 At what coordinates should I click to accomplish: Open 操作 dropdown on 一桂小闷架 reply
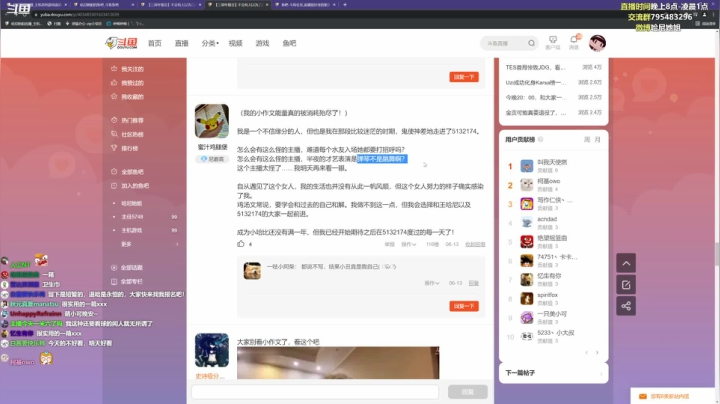(432, 283)
